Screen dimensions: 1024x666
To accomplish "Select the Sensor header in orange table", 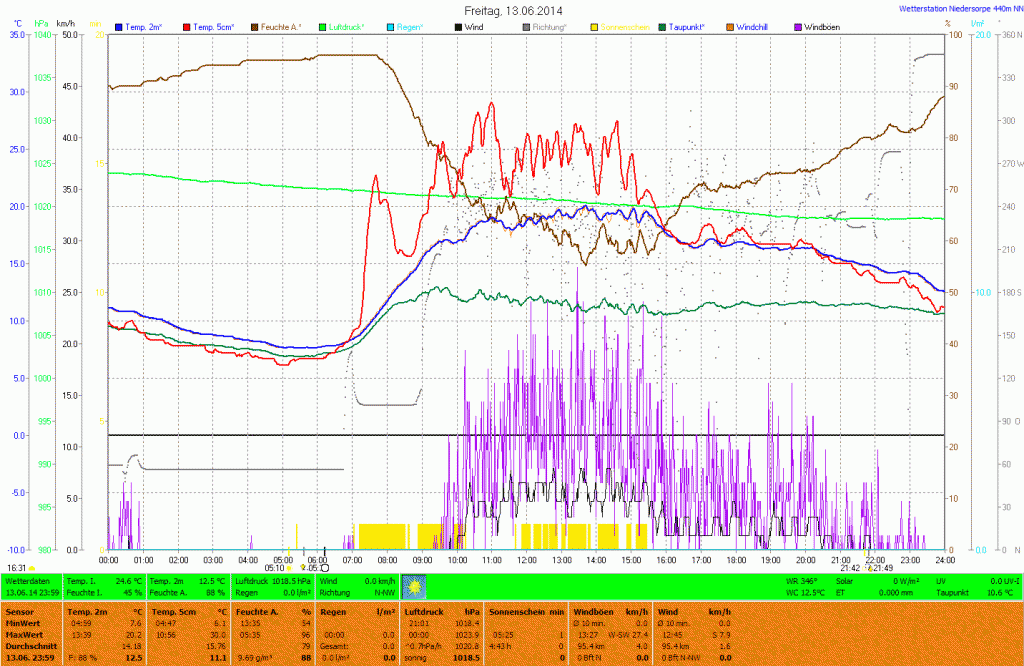I will pos(20,610).
